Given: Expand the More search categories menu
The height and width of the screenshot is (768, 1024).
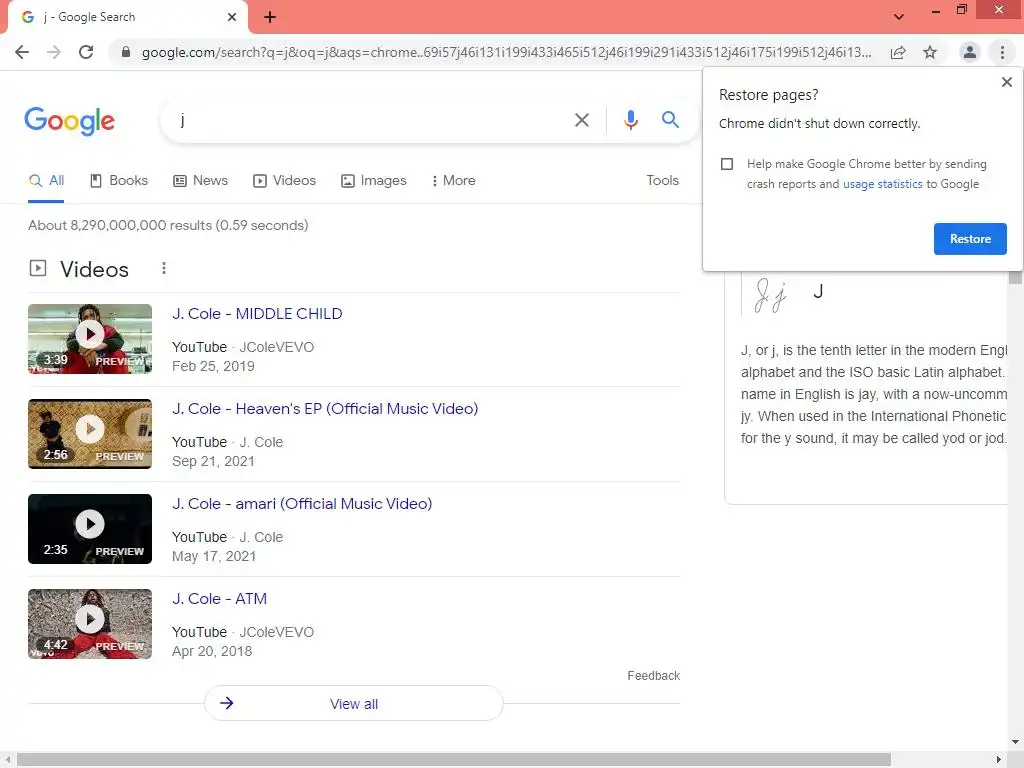Looking at the screenshot, I should [453, 180].
